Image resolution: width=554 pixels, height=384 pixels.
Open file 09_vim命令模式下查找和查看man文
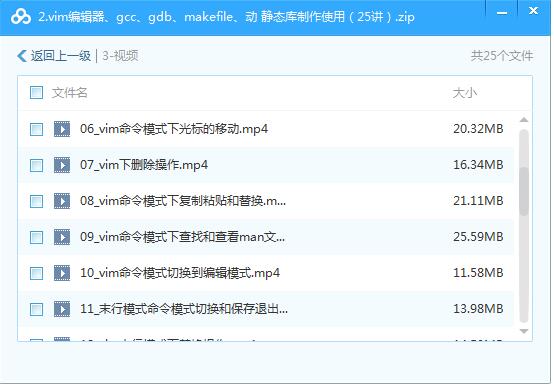[182, 237]
